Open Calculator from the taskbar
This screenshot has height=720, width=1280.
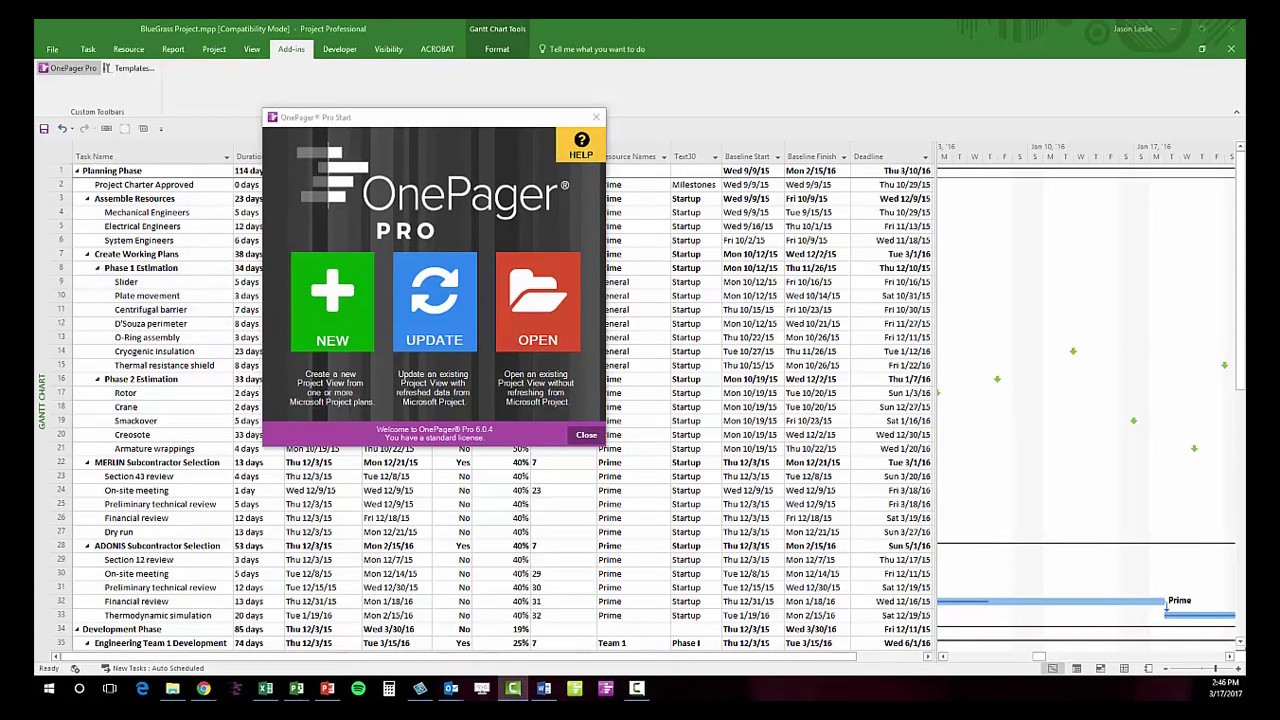click(389, 688)
